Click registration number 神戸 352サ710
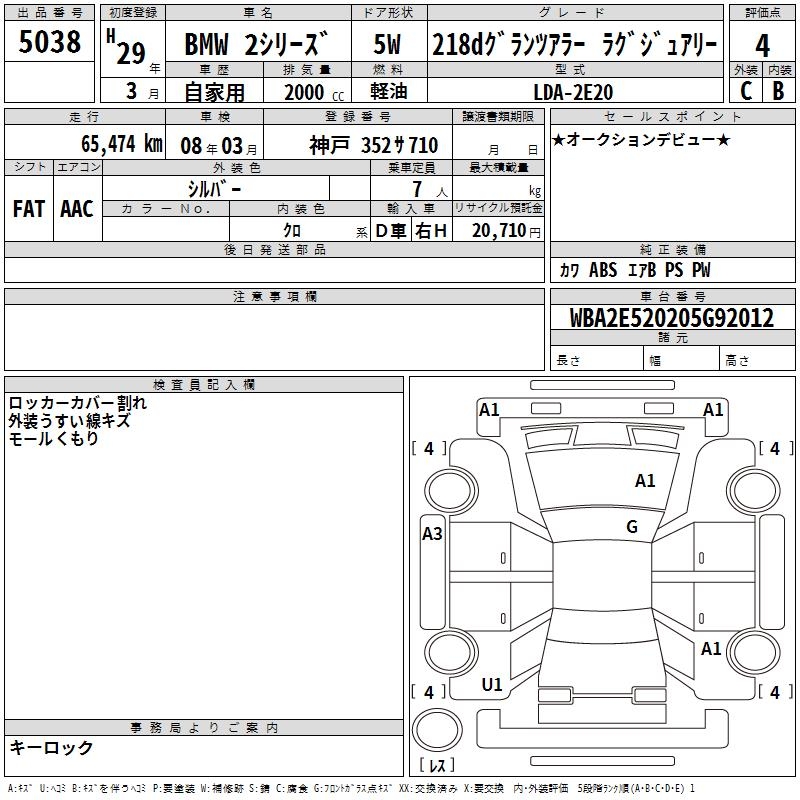 [x=373, y=145]
